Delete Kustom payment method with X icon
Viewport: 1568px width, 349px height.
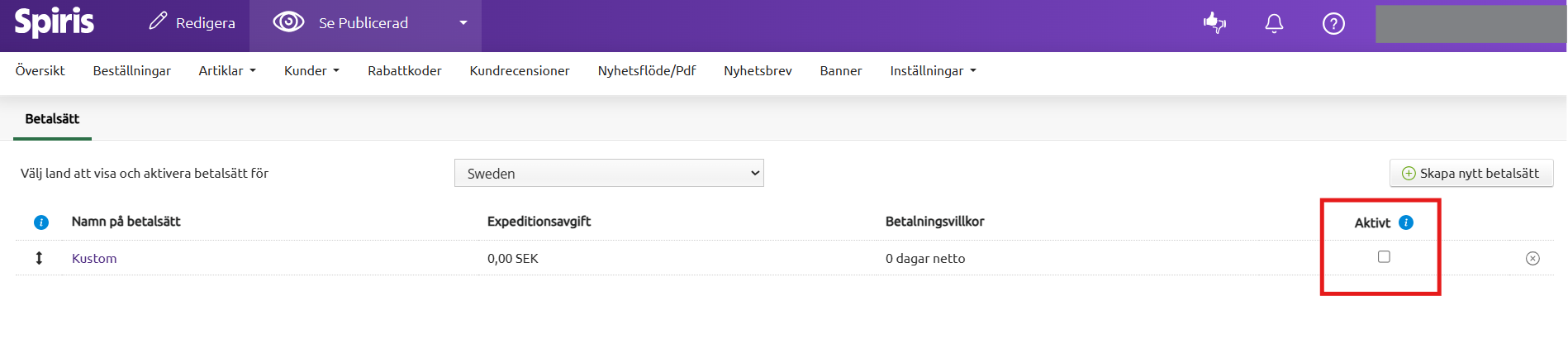tap(1532, 258)
